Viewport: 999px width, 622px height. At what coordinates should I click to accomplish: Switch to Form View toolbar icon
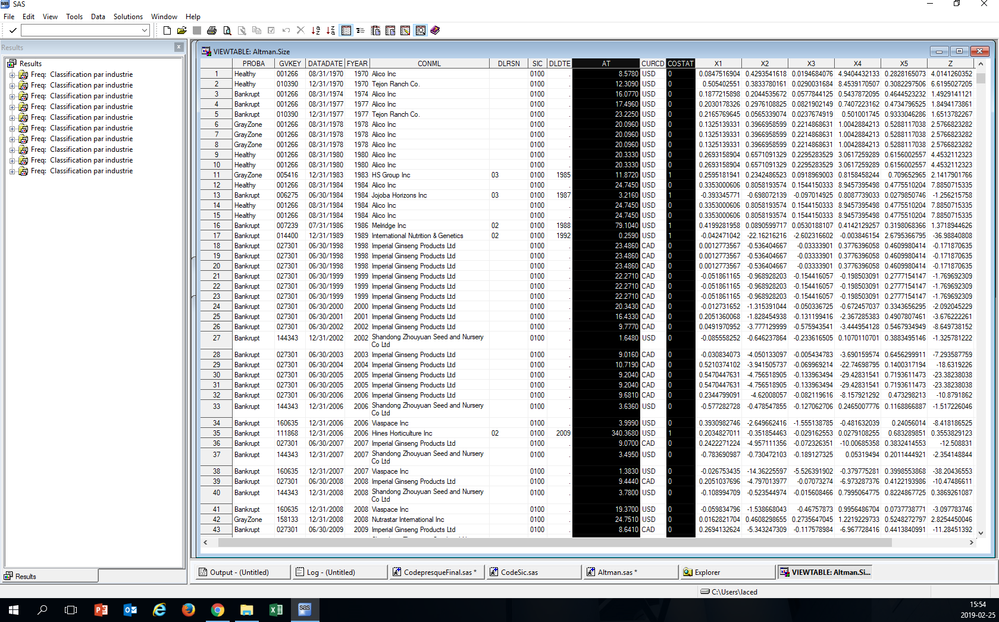(x=361, y=31)
